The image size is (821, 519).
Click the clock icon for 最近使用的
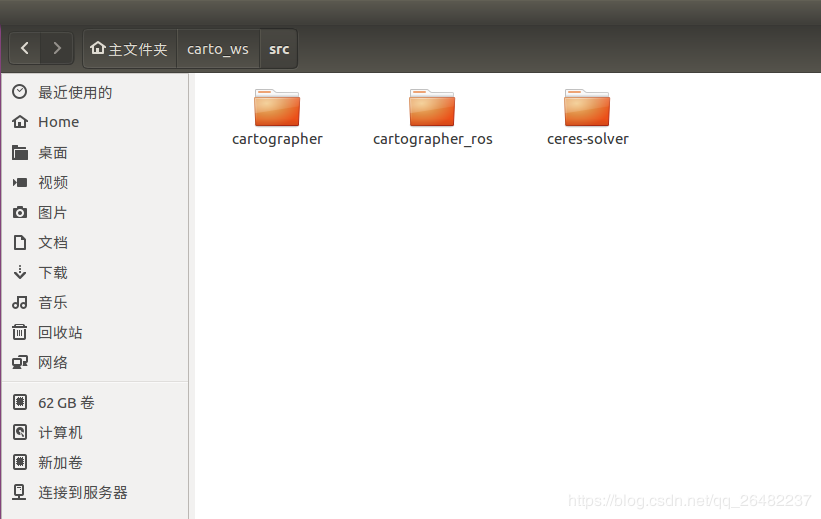pyautogui.click(x=19, y=92)
